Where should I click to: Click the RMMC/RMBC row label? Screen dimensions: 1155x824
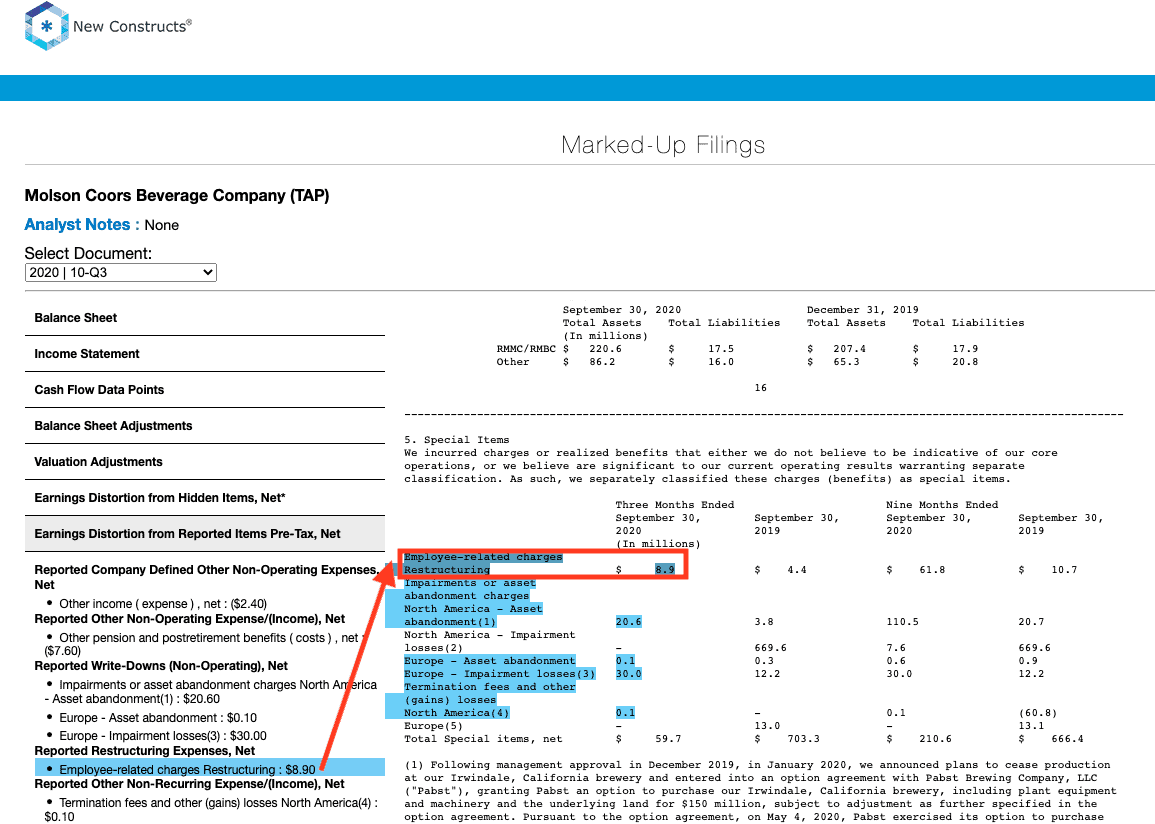[526, 349]
